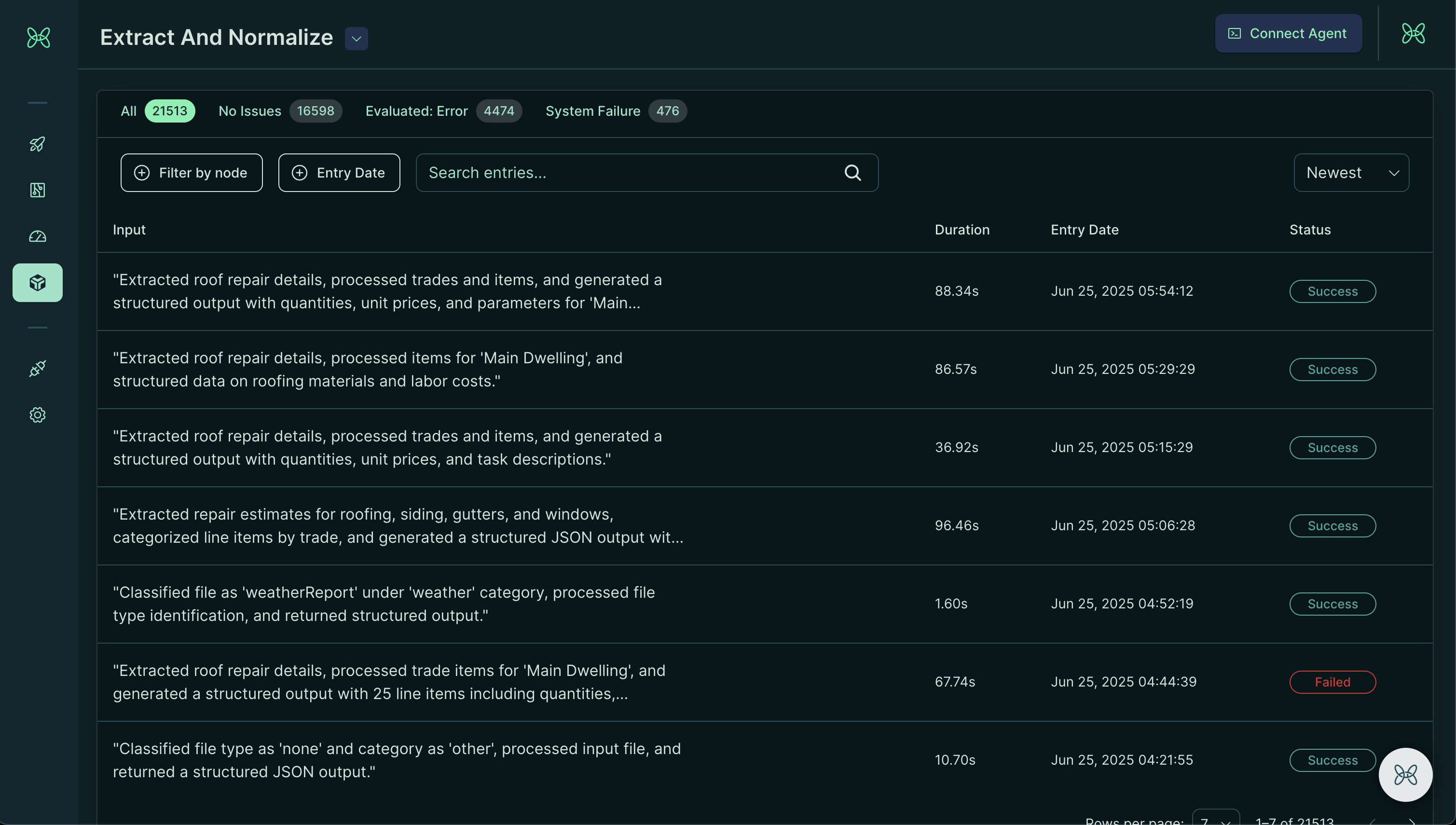Viewport: 1456px width, 825px height.
Task: Click the search magnifier icon
Action: tap(852, 173)
